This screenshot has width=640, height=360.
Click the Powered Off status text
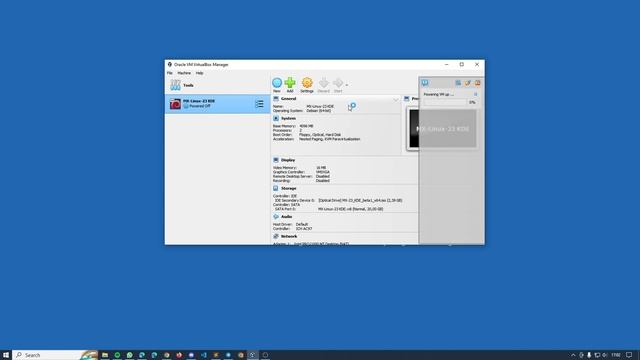pyautogui.click(x=200, y=106)
